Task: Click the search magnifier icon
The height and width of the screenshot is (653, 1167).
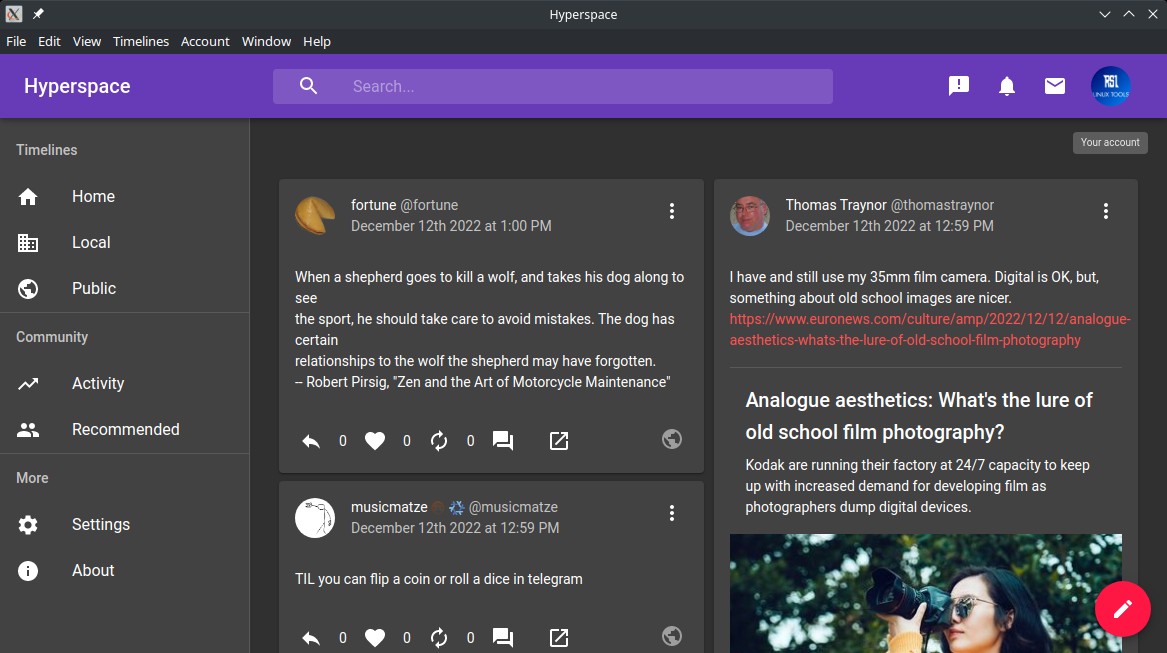Action: click(308, 86)
